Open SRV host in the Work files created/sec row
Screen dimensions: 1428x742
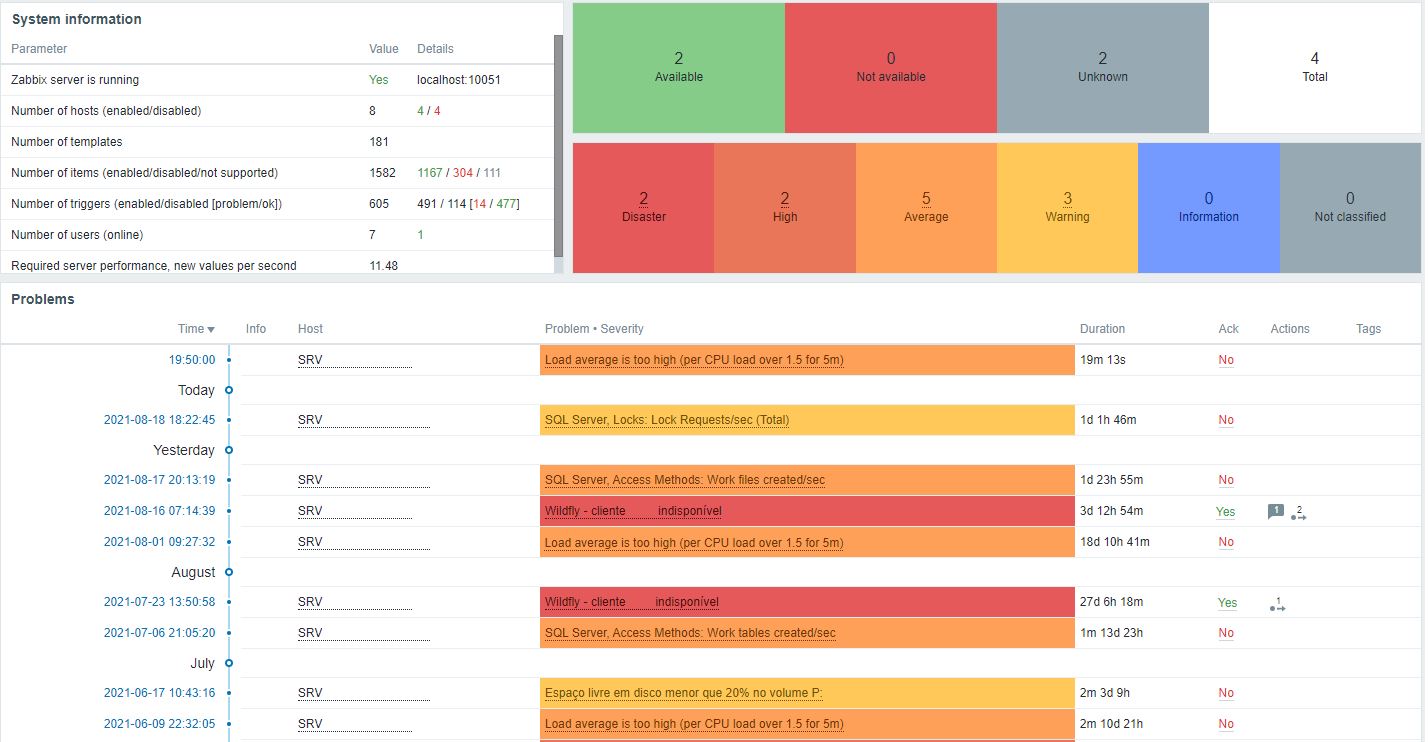tap(364, 480)
